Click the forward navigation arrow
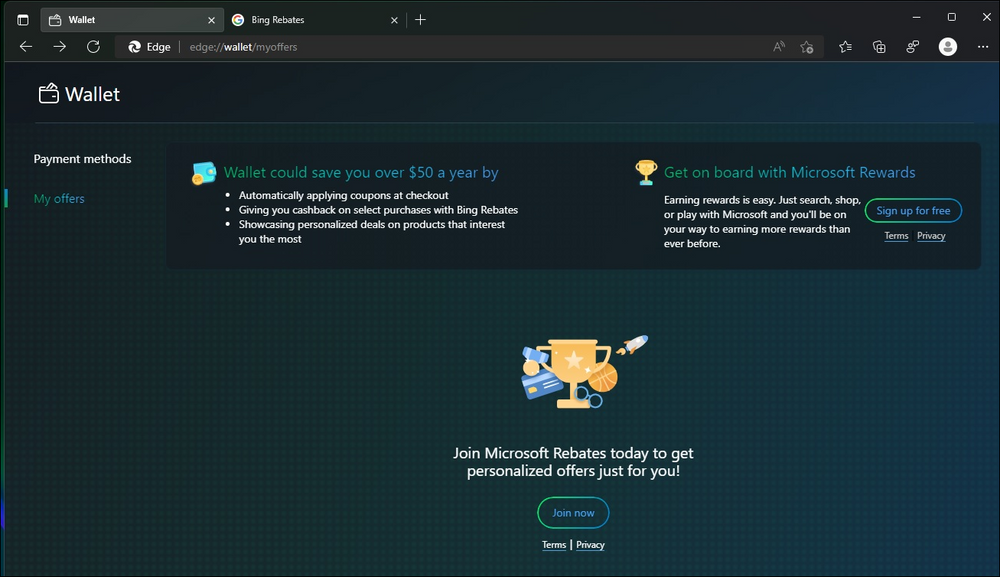The width and height of the screenshot is (1000, 577). (x=59, y=46)
